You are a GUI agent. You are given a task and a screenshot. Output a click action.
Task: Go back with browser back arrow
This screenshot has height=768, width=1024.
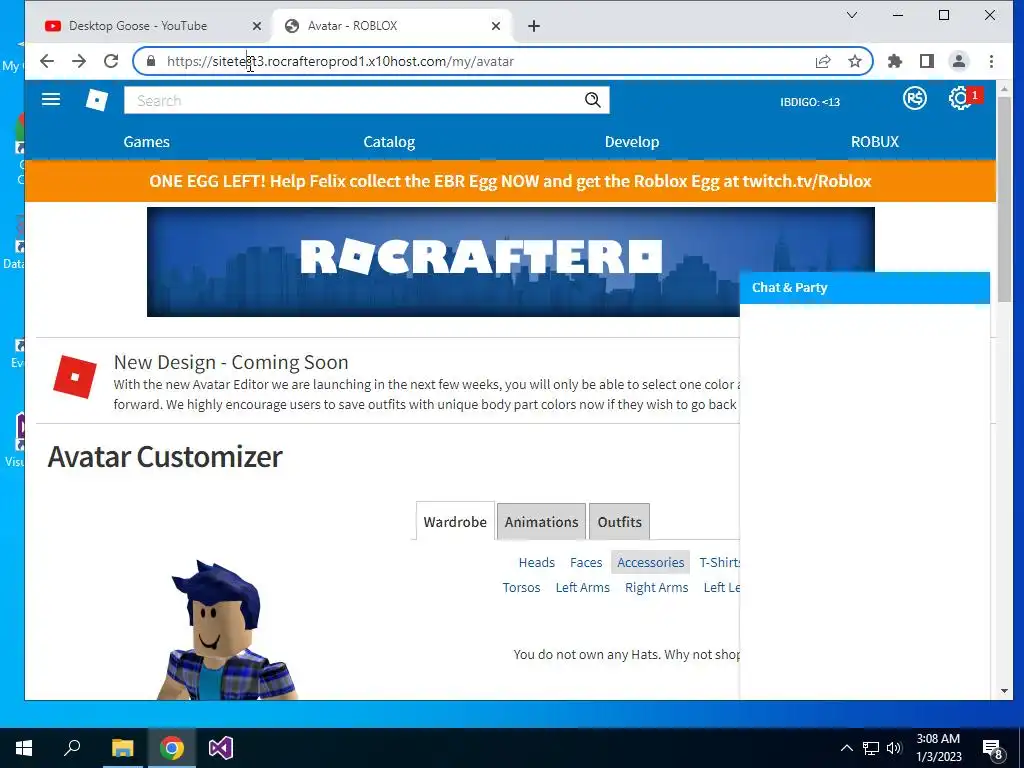[x=47, y=61]
